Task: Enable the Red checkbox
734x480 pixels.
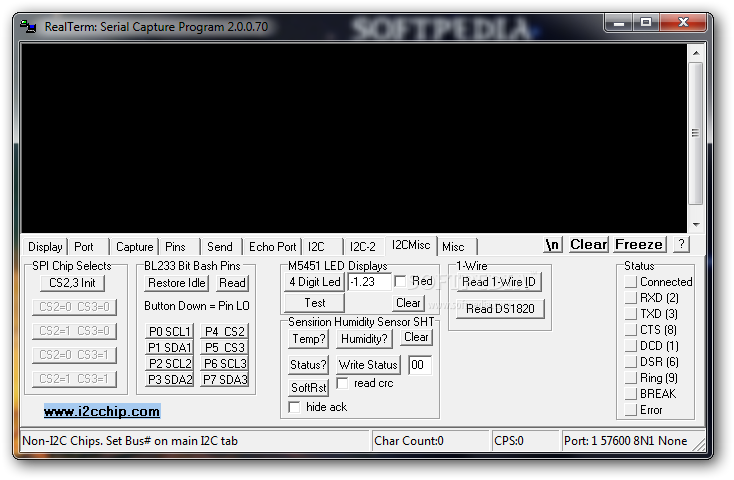Action: click(400, 281)
